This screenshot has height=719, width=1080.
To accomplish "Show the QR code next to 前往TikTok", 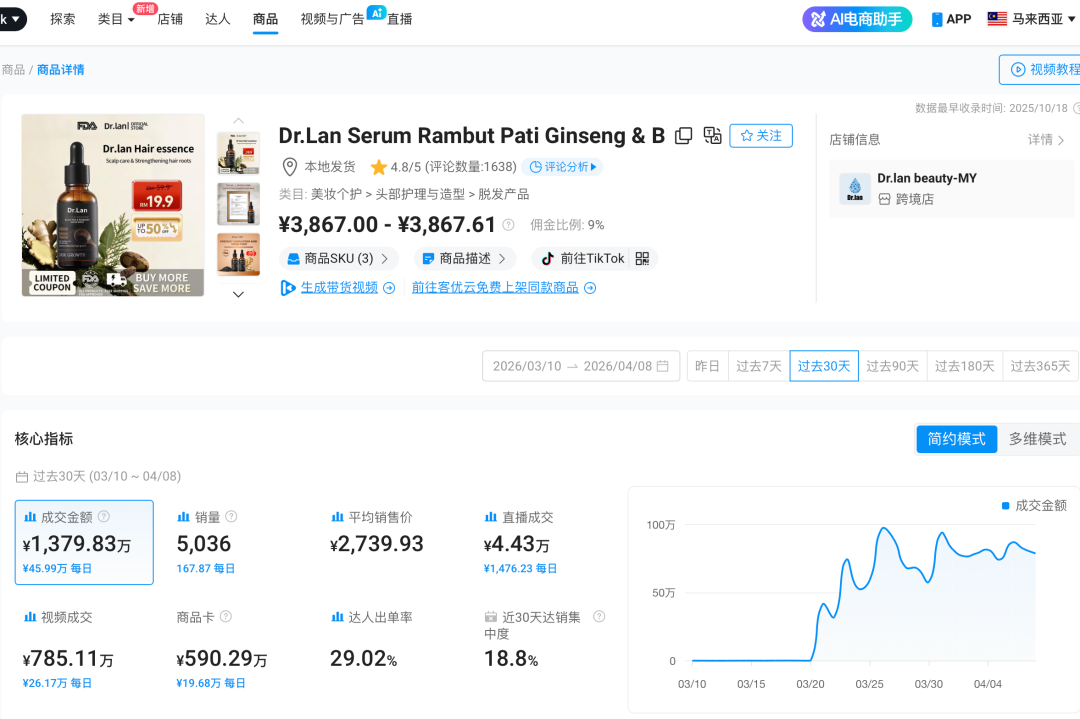I will (641, 258).
